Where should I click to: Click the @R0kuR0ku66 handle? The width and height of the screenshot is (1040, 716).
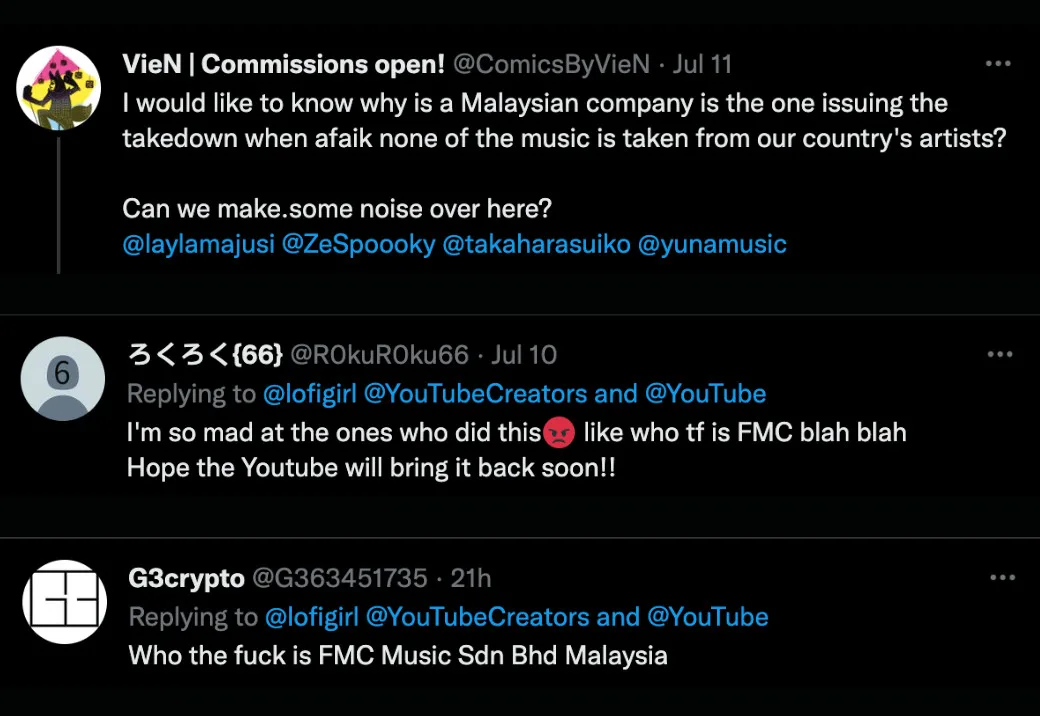click(x=379, y=355)
